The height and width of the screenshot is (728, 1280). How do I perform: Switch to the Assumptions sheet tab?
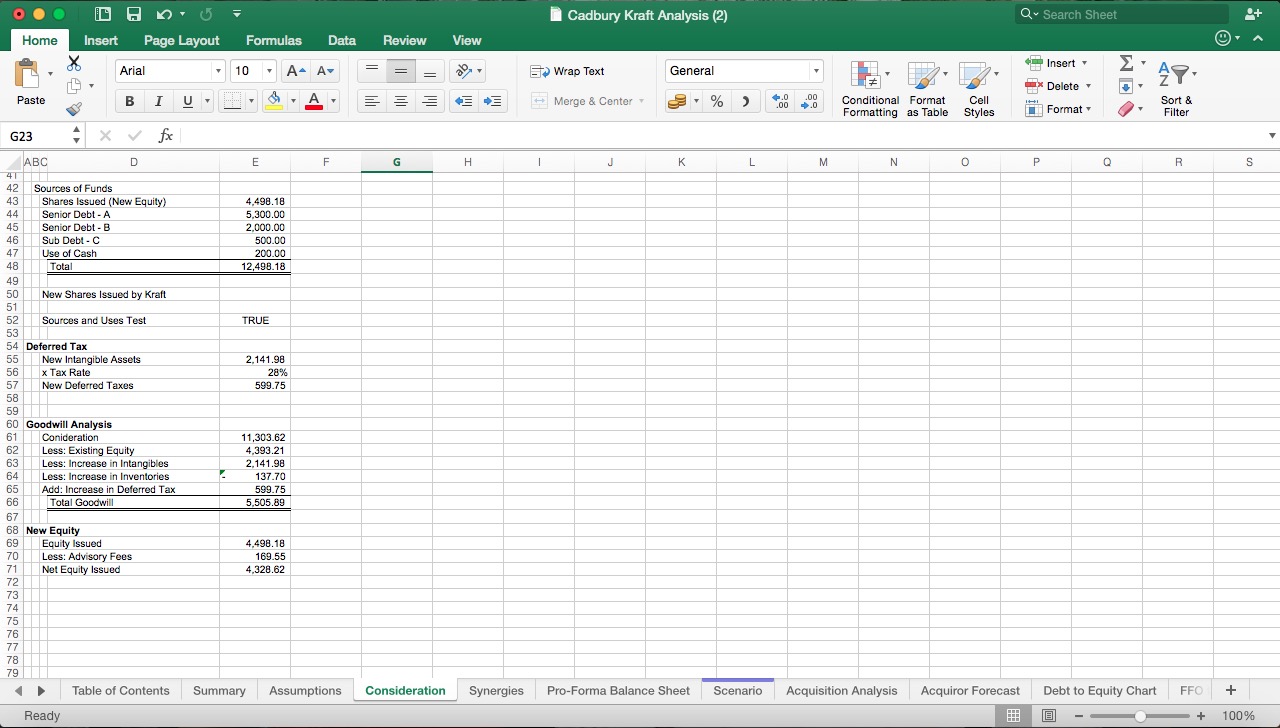305,691
